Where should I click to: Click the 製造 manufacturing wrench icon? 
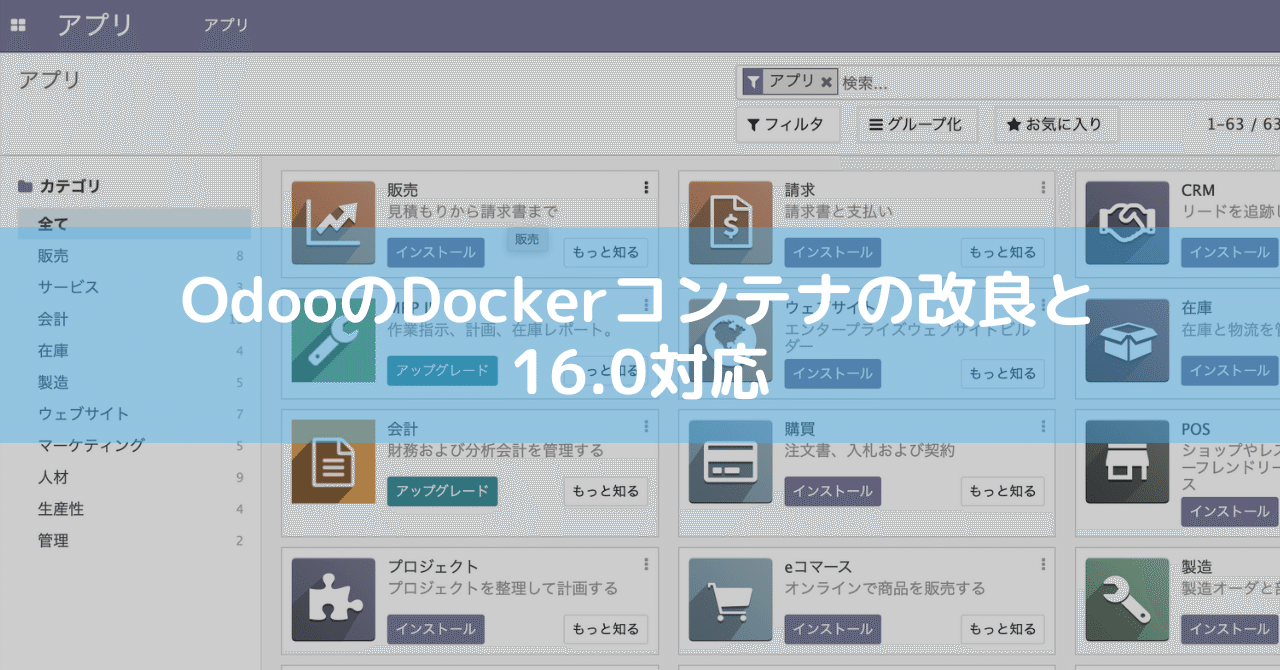(1126, 600)
